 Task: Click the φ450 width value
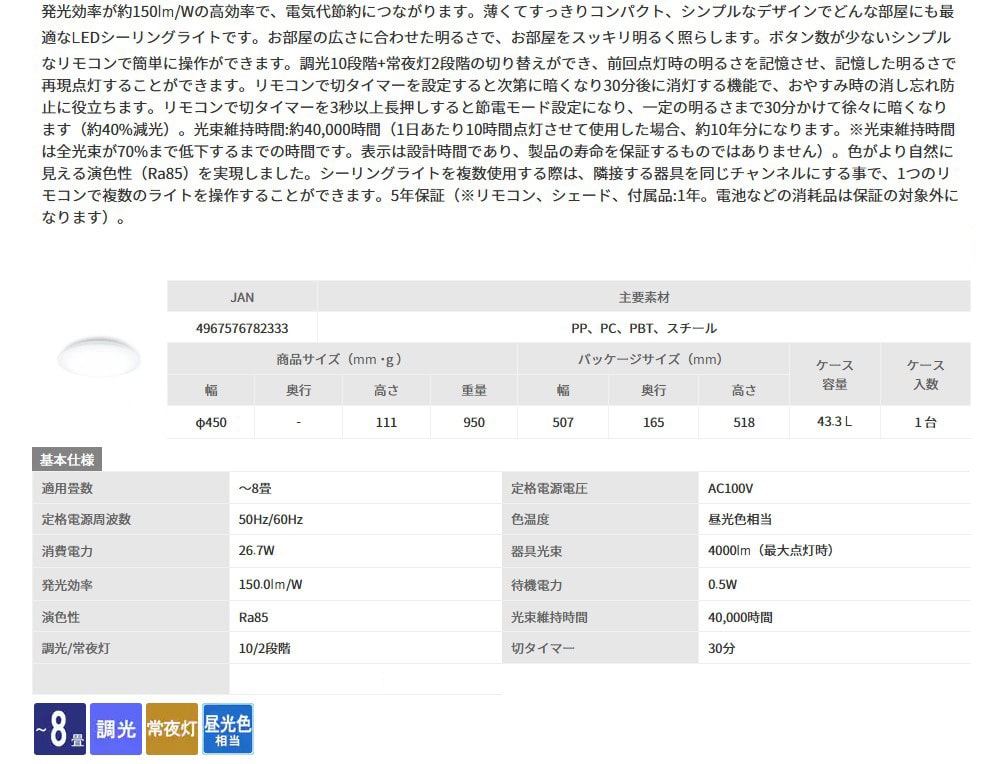pos(211,422)
